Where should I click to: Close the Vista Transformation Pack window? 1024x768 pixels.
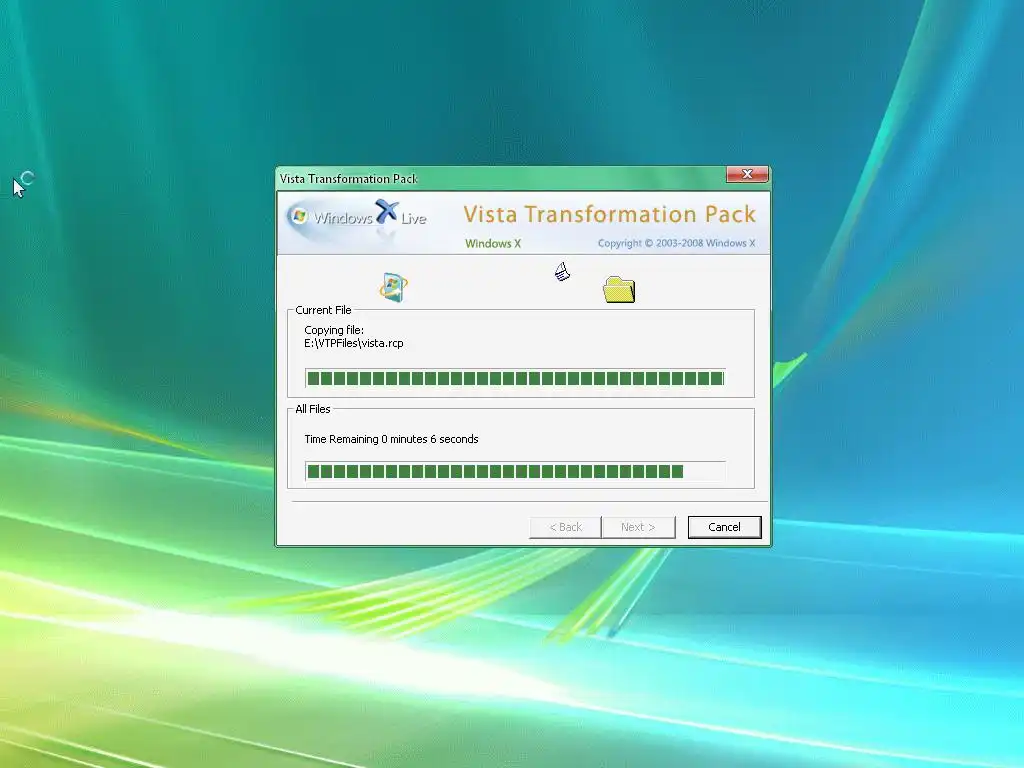click(x=747, y=174)
